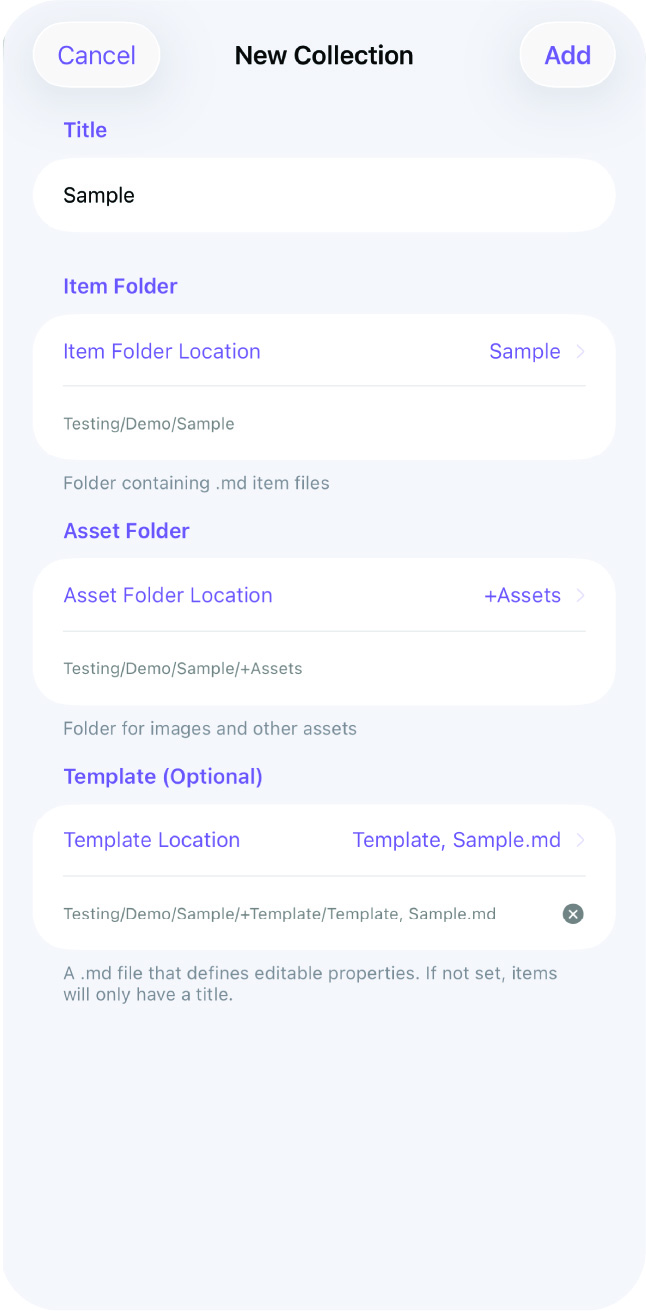Open the Item Folder Location chevron
Image resolution: width=646 pixels, height=1311 pixels.
(581, 351)
